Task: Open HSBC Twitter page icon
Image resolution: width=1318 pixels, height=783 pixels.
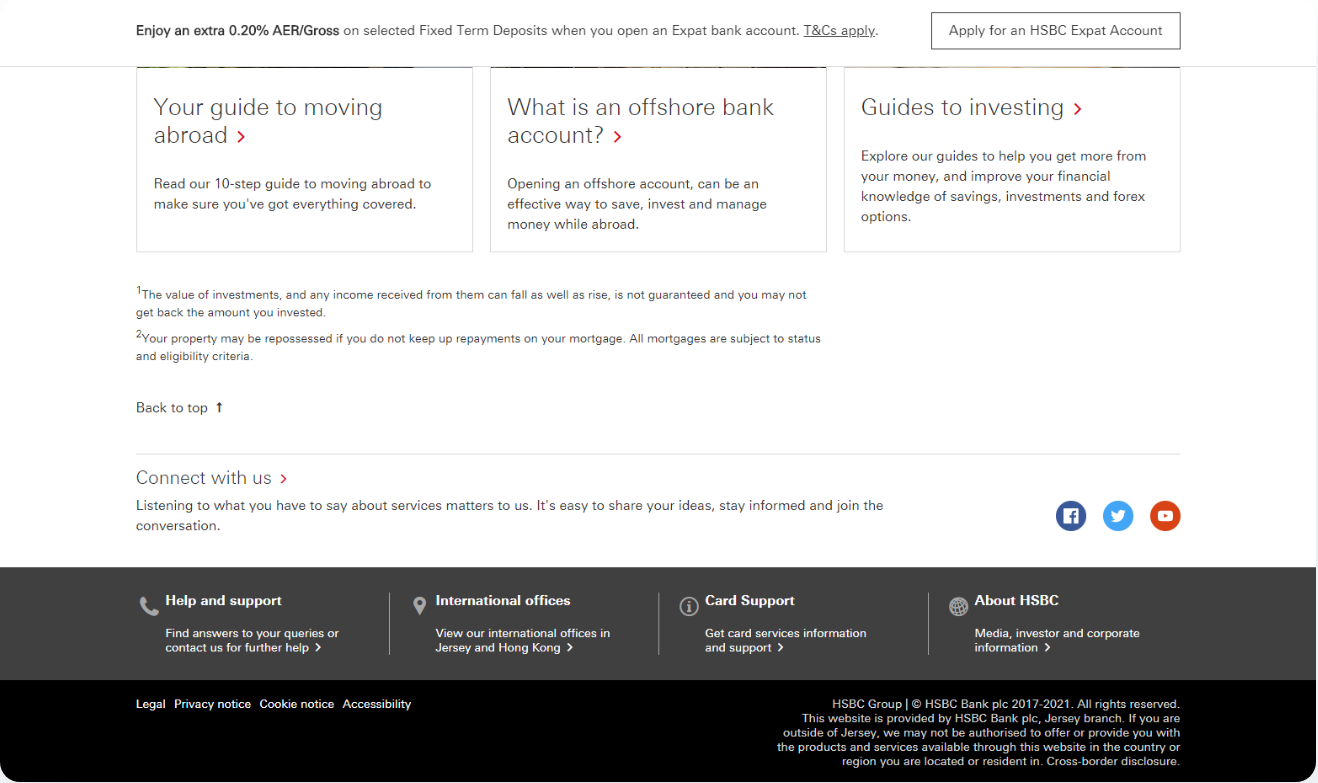Action: 1118,516
